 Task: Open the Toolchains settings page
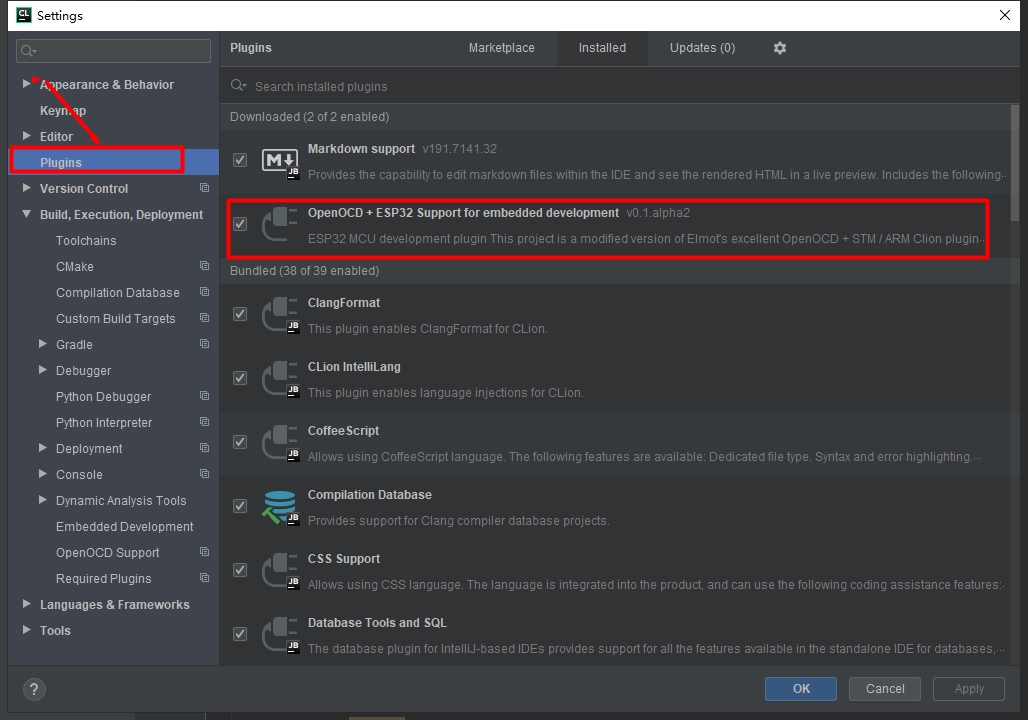pyautogui.click(x=86, y=241)
